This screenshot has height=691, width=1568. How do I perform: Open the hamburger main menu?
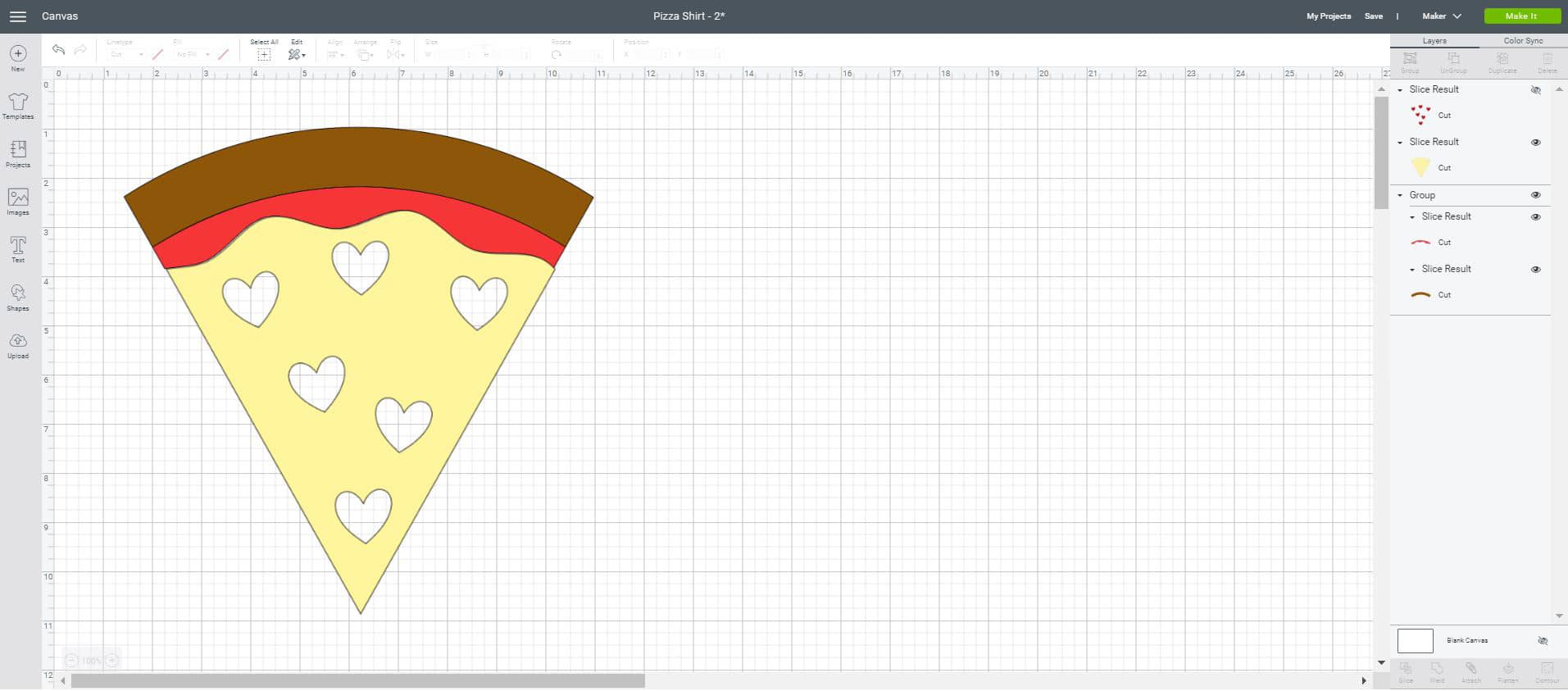(x=17, y=16)
